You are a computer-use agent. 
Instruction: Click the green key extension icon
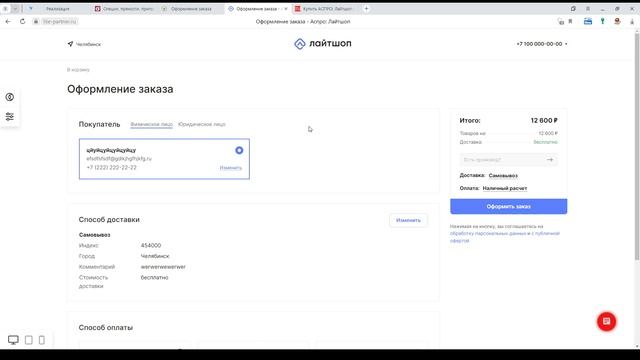[602, 22]
